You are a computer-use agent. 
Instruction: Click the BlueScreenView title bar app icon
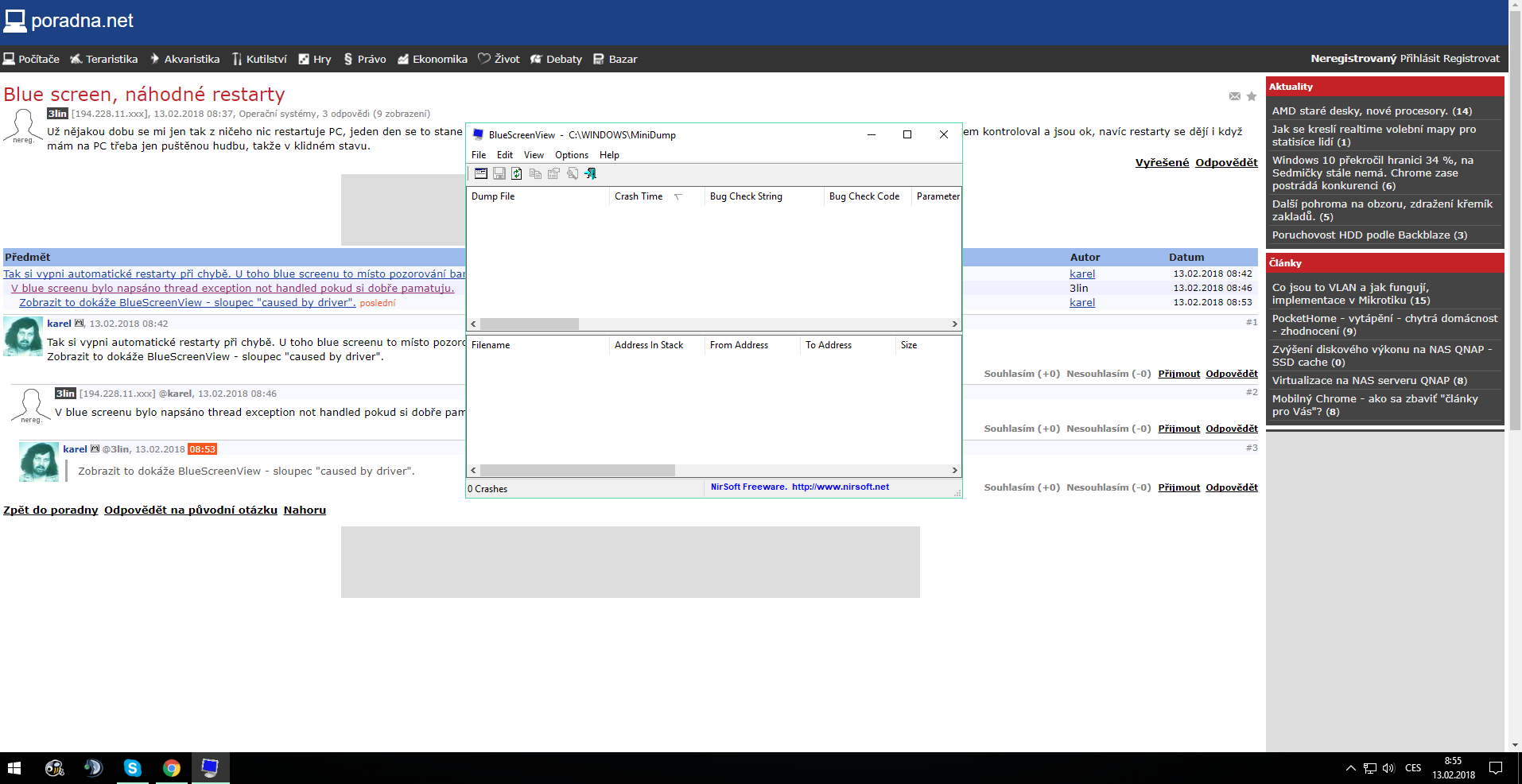coord(479,134)
